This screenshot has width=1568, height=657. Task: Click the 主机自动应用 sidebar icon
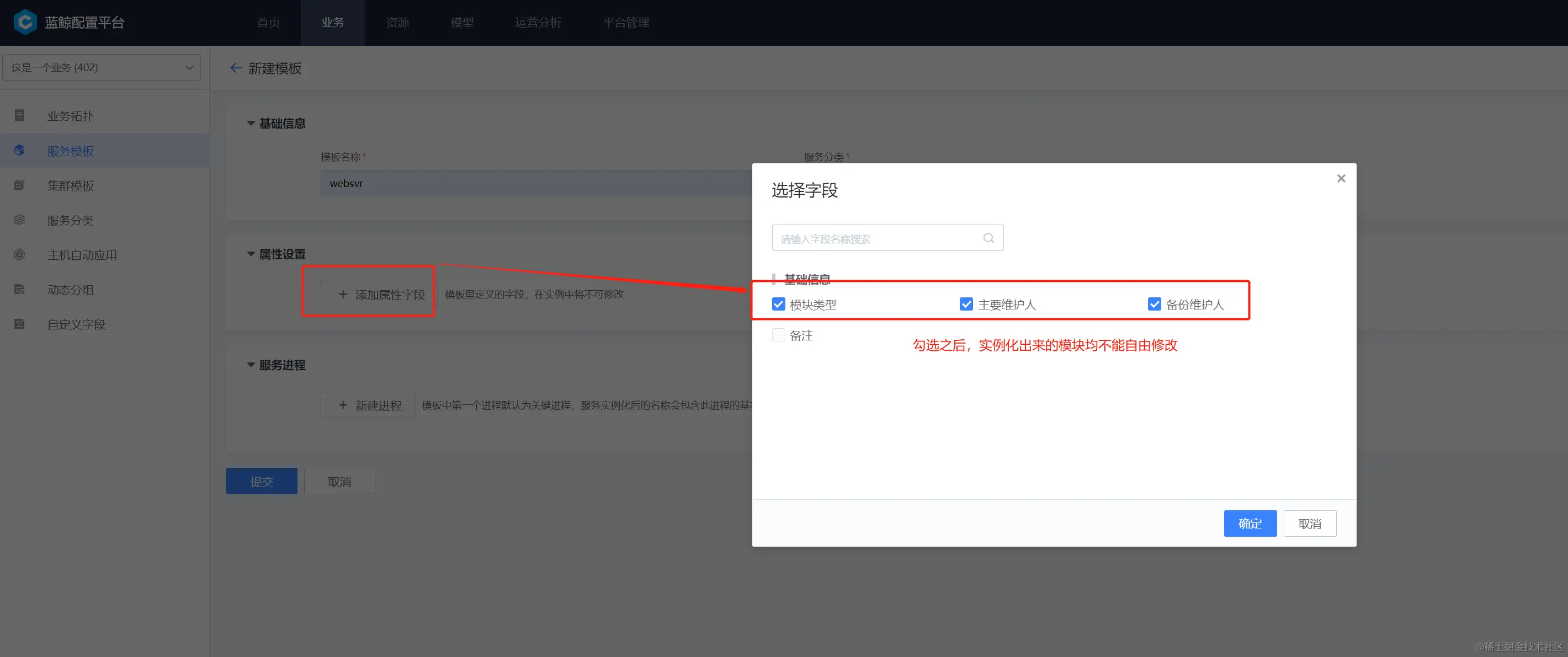coord(19,254)
